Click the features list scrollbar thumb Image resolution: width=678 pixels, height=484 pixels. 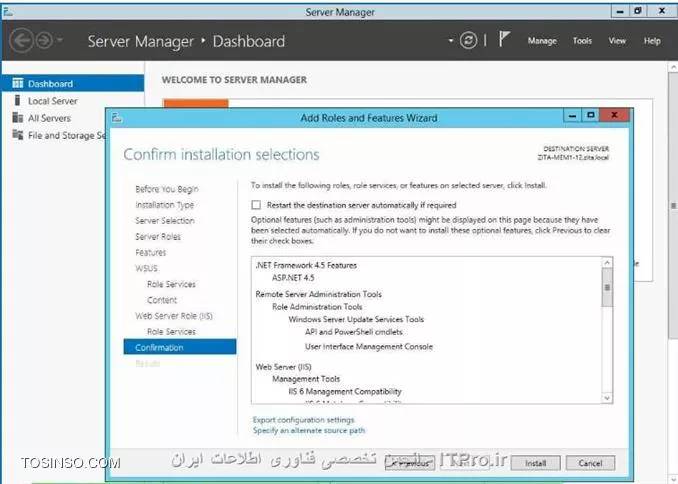[x=607, y=287]
